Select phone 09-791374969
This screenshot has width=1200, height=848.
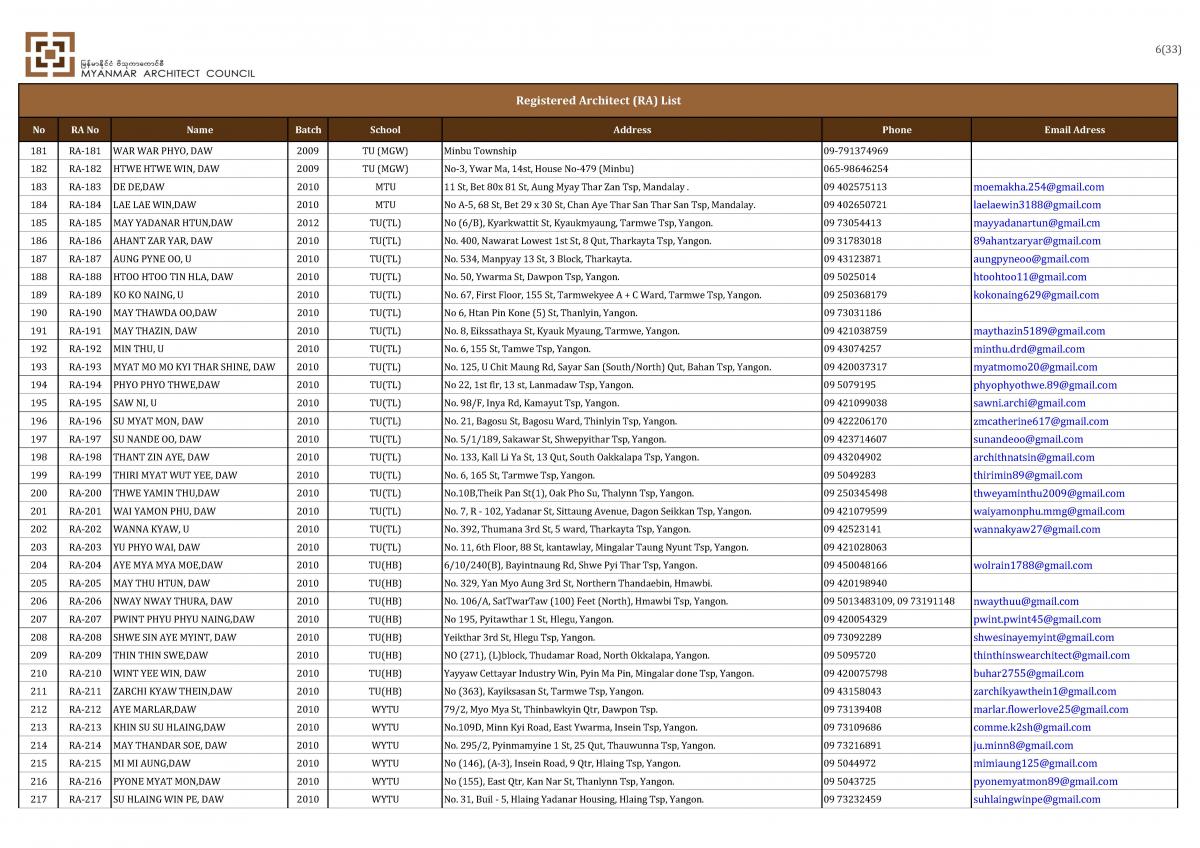pyautogui.click(x=856, y=151)
